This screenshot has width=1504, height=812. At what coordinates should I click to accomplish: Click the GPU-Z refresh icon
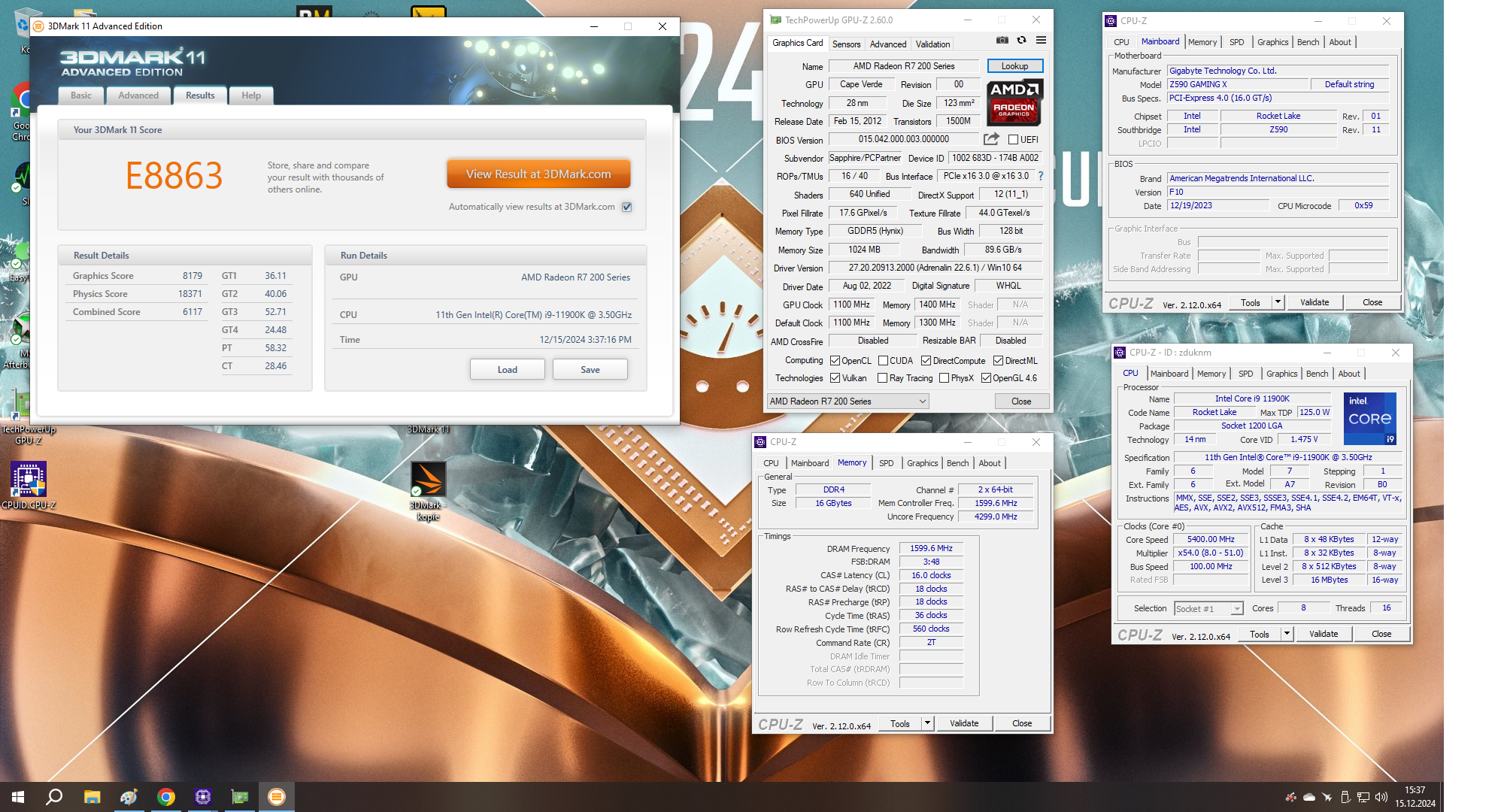pos(1021,41)
